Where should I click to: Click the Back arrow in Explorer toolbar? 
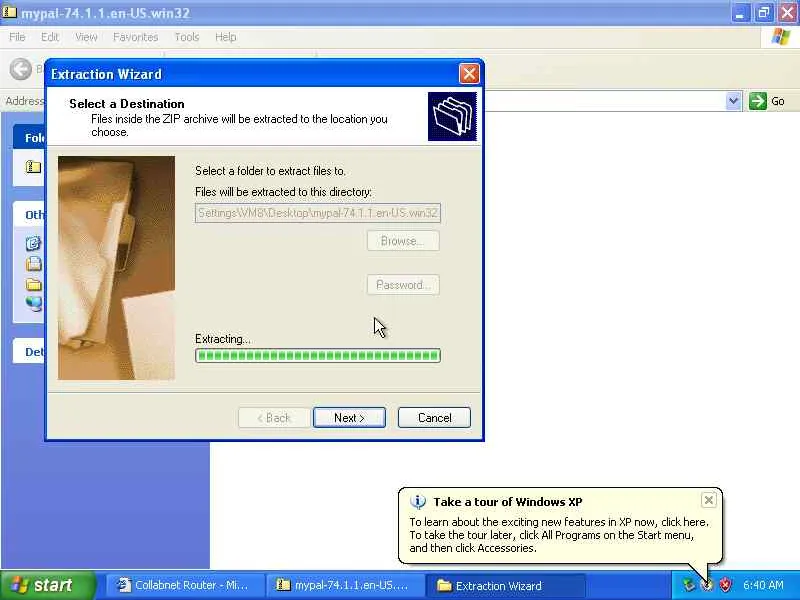21,69
